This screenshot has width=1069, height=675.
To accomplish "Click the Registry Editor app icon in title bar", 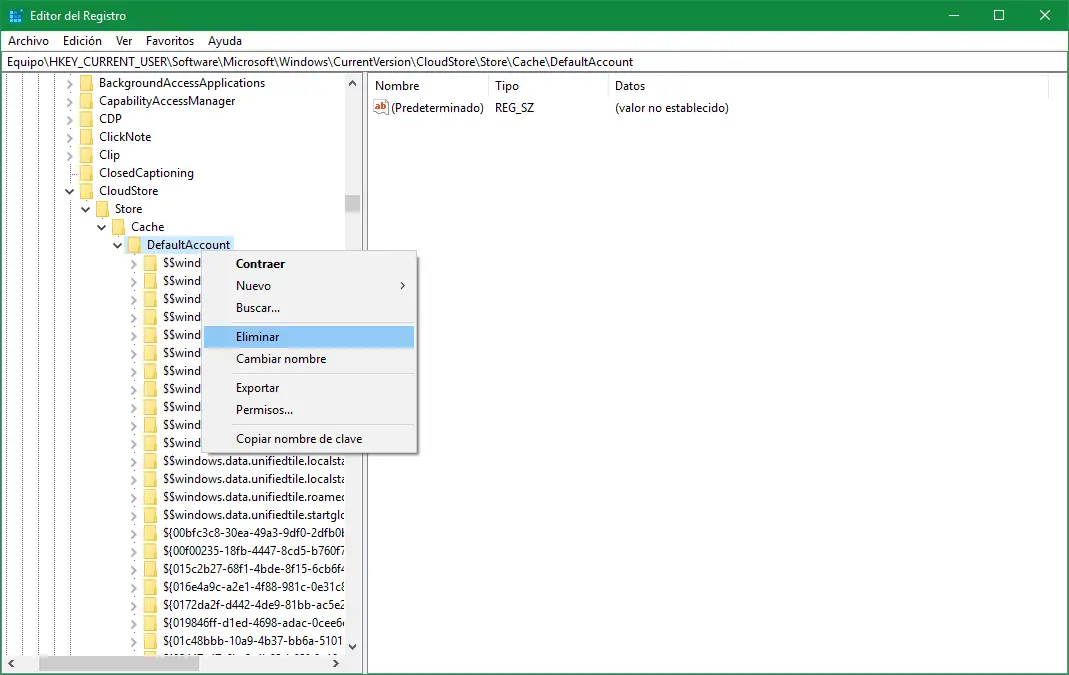I will coord(16,16).
